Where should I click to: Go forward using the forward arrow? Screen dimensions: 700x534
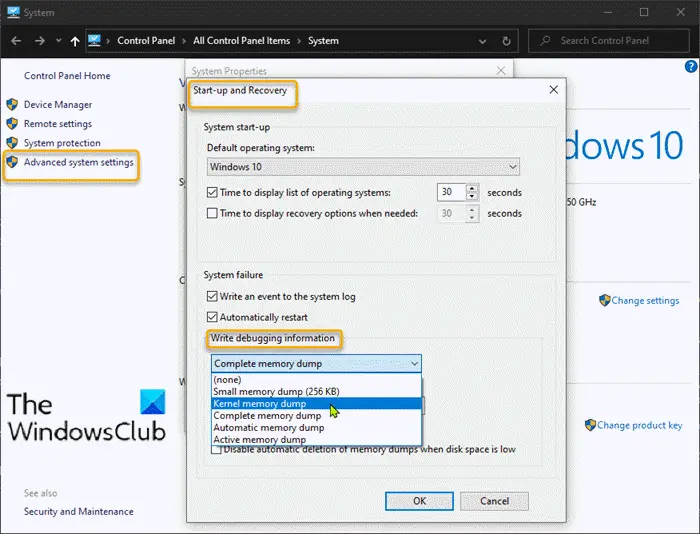[x=40, y=41]
